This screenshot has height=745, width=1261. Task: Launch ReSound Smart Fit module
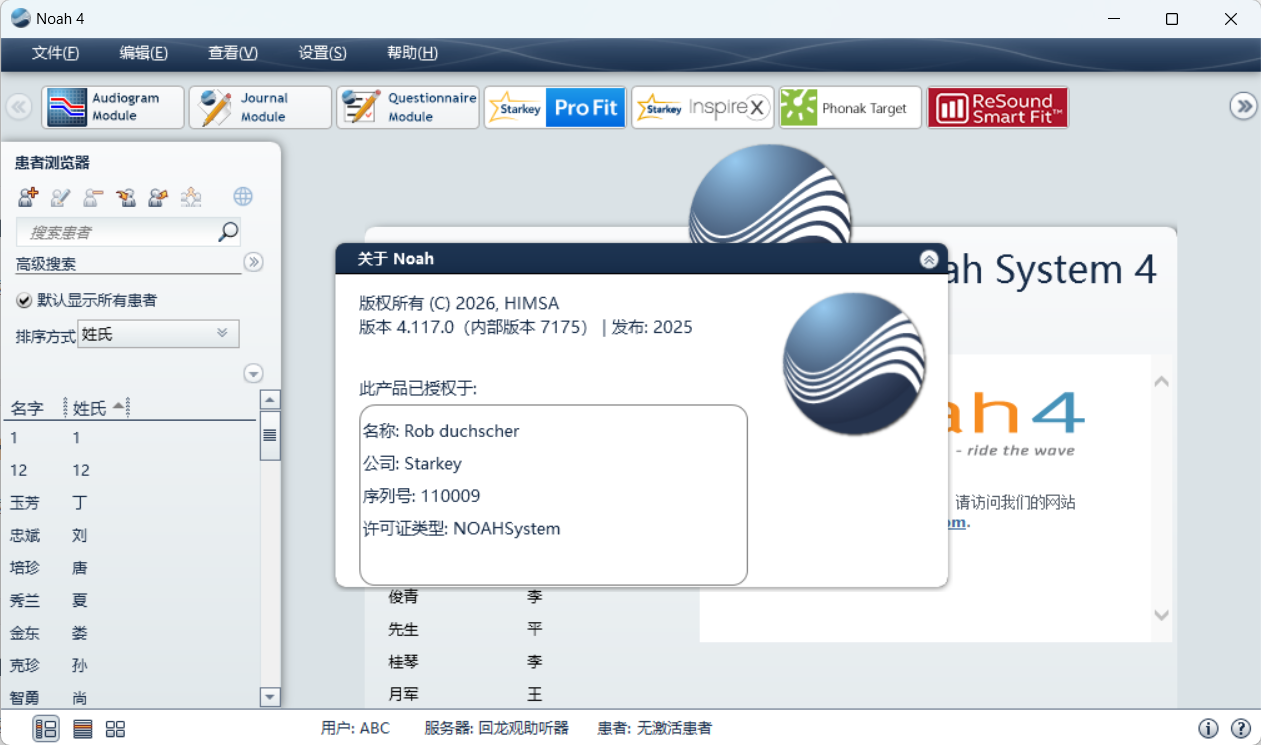tap(998, 107)
